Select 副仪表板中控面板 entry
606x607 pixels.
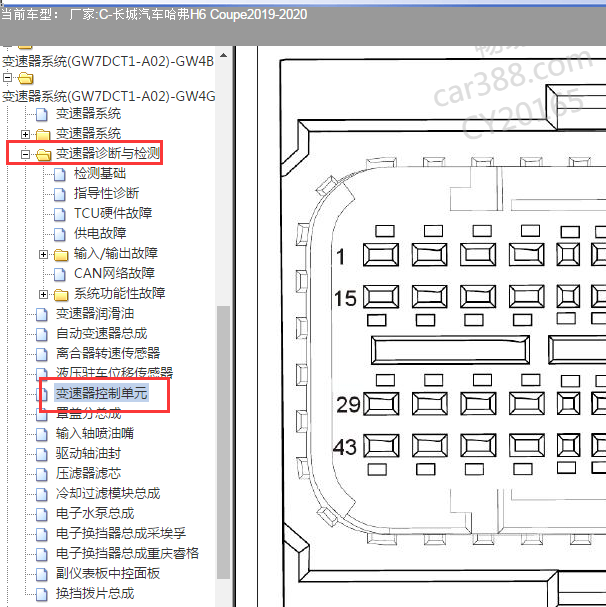[108, 574]
